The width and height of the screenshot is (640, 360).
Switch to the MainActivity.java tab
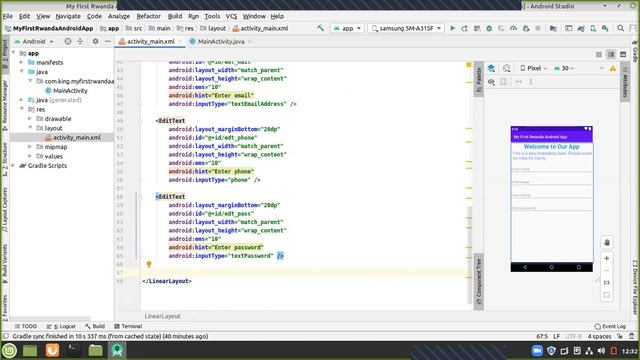(221, 42)
